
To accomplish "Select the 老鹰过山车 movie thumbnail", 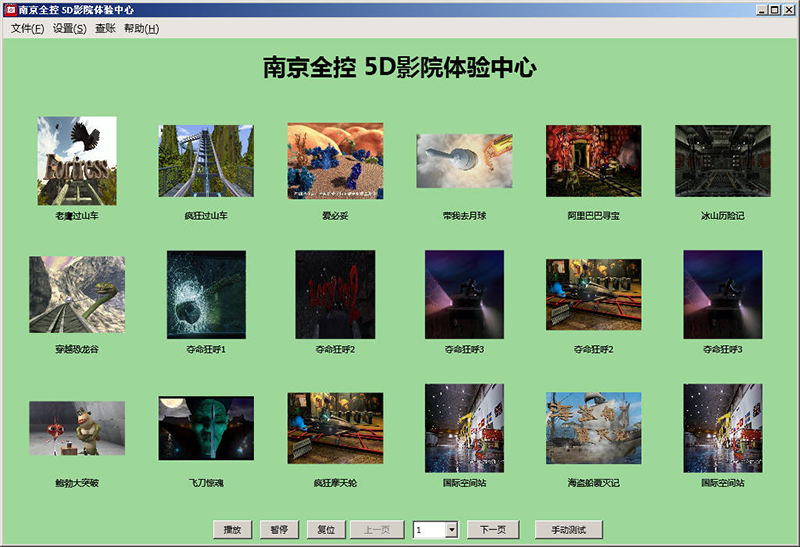I will tap(77, 161).
